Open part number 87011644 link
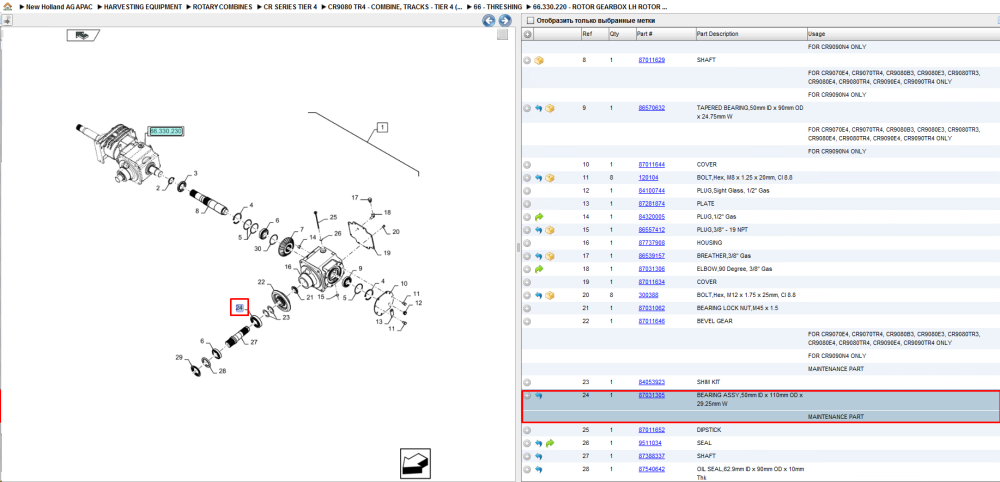 coord(652,164)
